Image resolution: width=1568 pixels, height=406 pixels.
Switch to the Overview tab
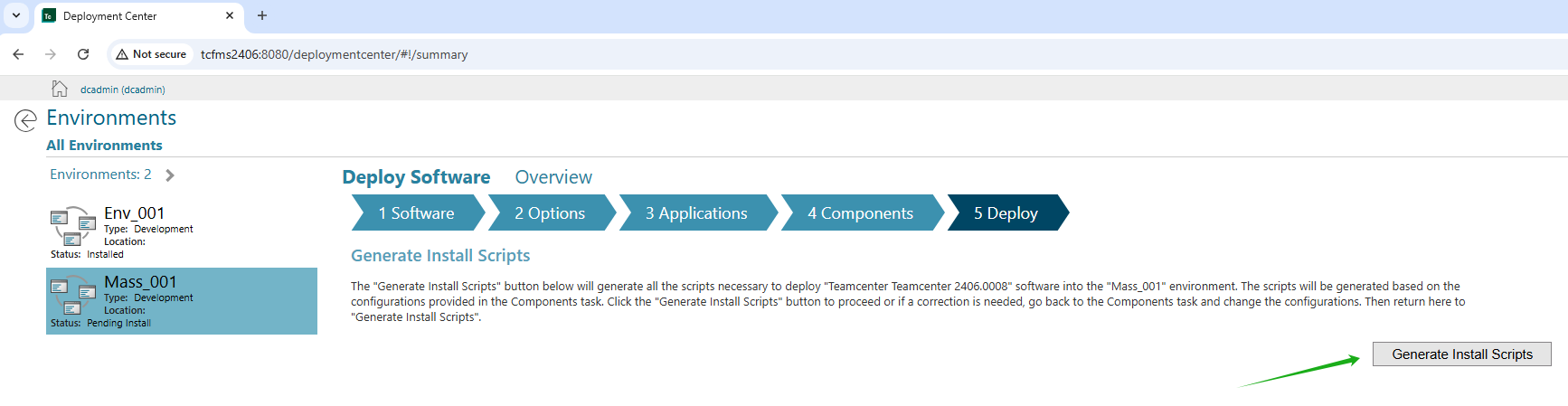tap(553, 177)
